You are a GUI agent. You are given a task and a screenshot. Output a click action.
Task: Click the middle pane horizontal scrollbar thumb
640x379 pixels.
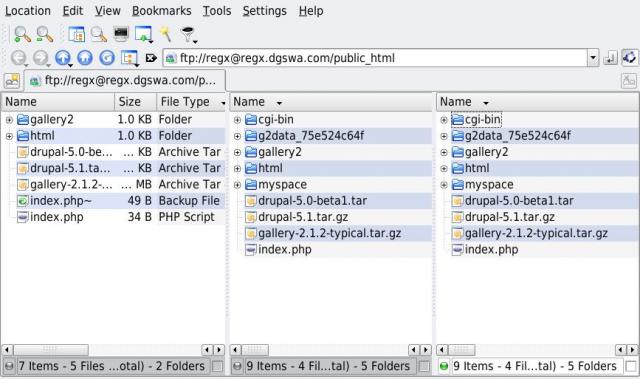255,350
